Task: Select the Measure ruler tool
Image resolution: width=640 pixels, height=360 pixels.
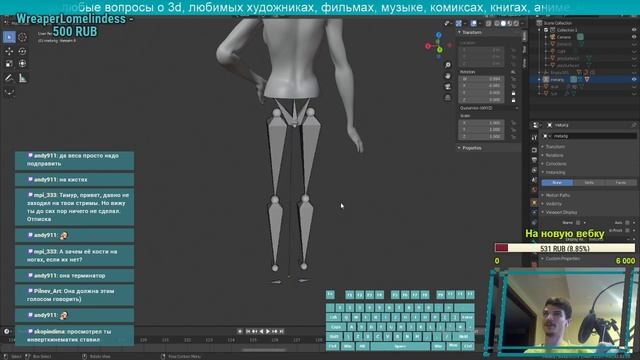Action: coord(22,78)
